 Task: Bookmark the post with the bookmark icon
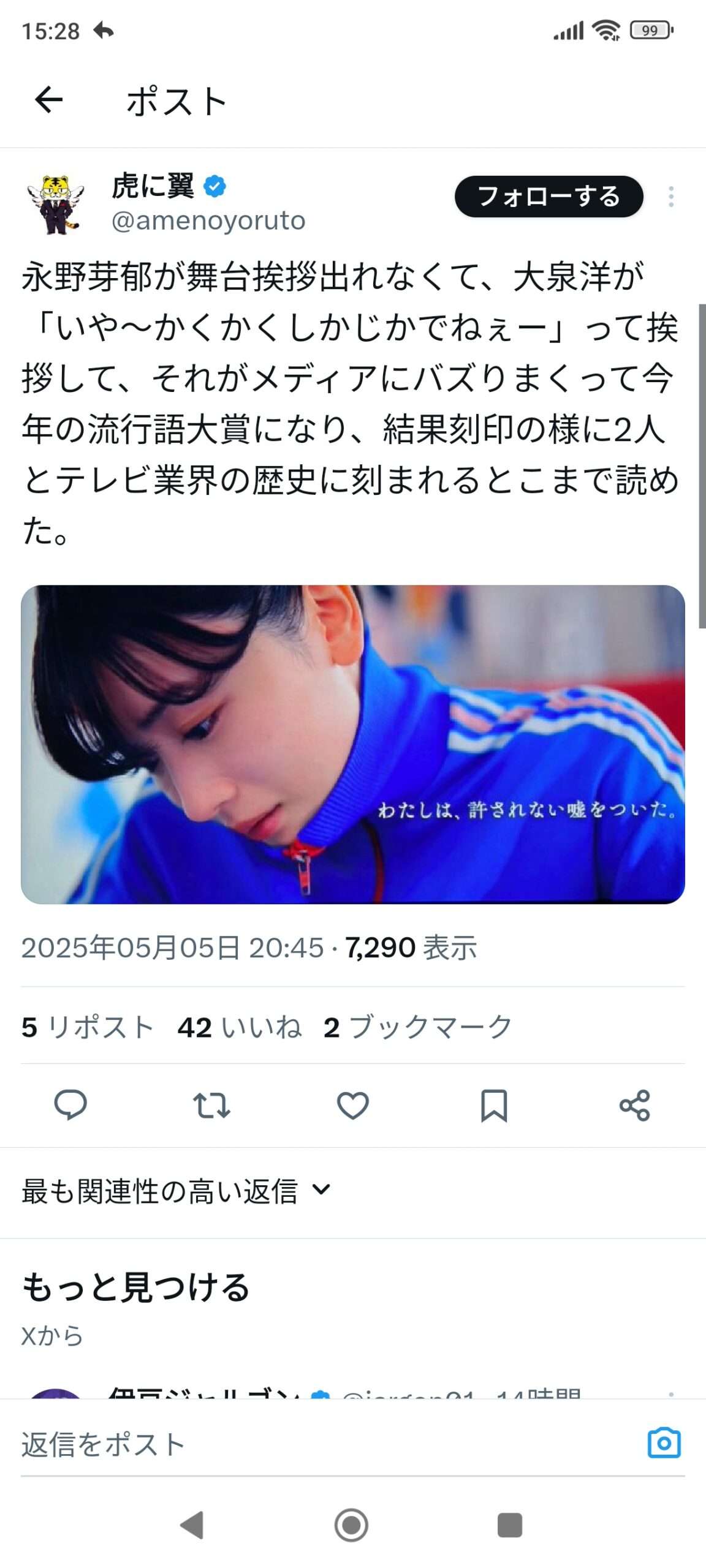(494, 1105)
